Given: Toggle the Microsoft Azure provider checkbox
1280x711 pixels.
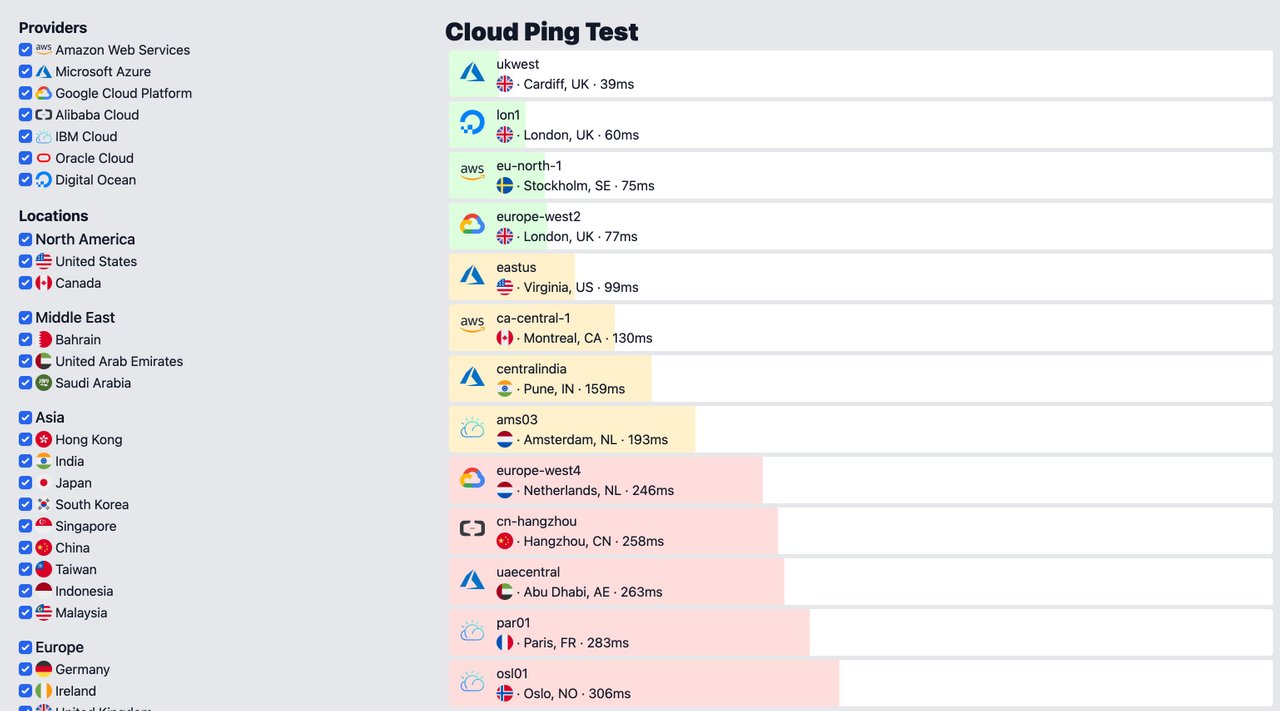Looking at the screenshot, I should (26, 72).
